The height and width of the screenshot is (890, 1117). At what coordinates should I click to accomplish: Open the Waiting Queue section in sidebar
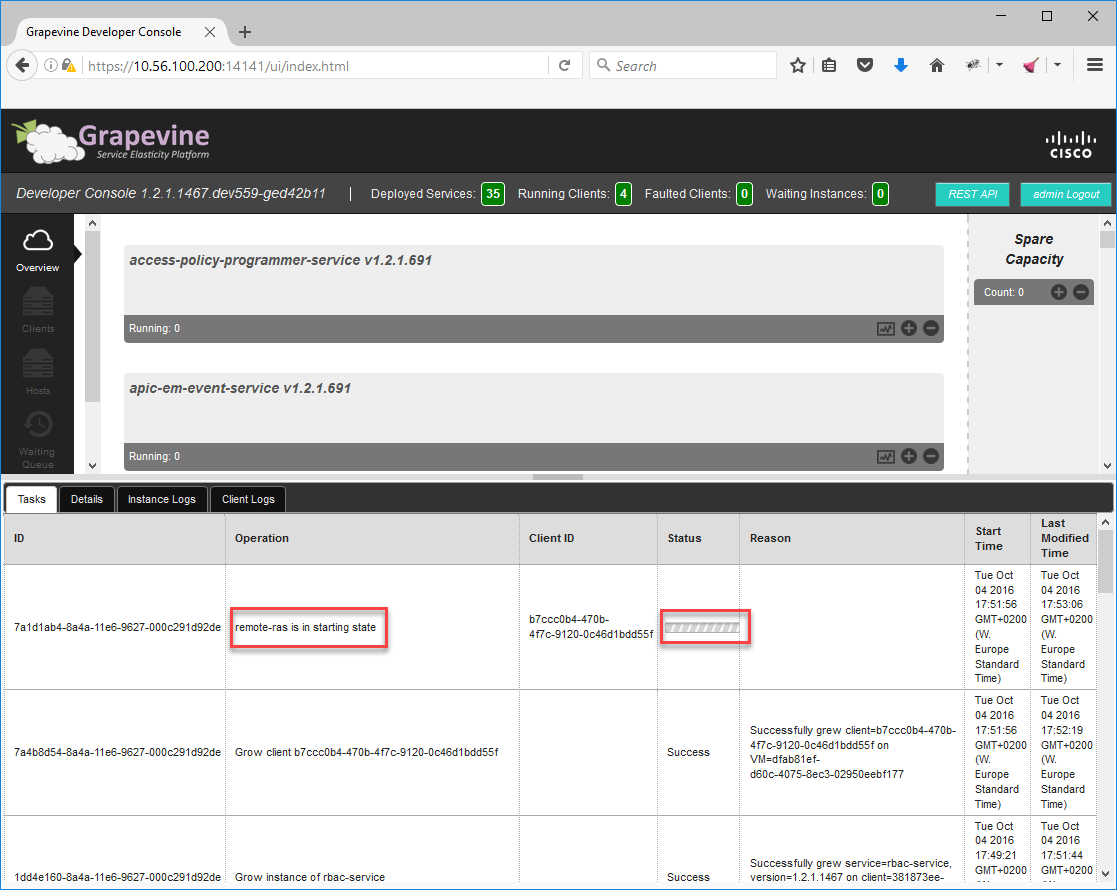click(38, 440)
